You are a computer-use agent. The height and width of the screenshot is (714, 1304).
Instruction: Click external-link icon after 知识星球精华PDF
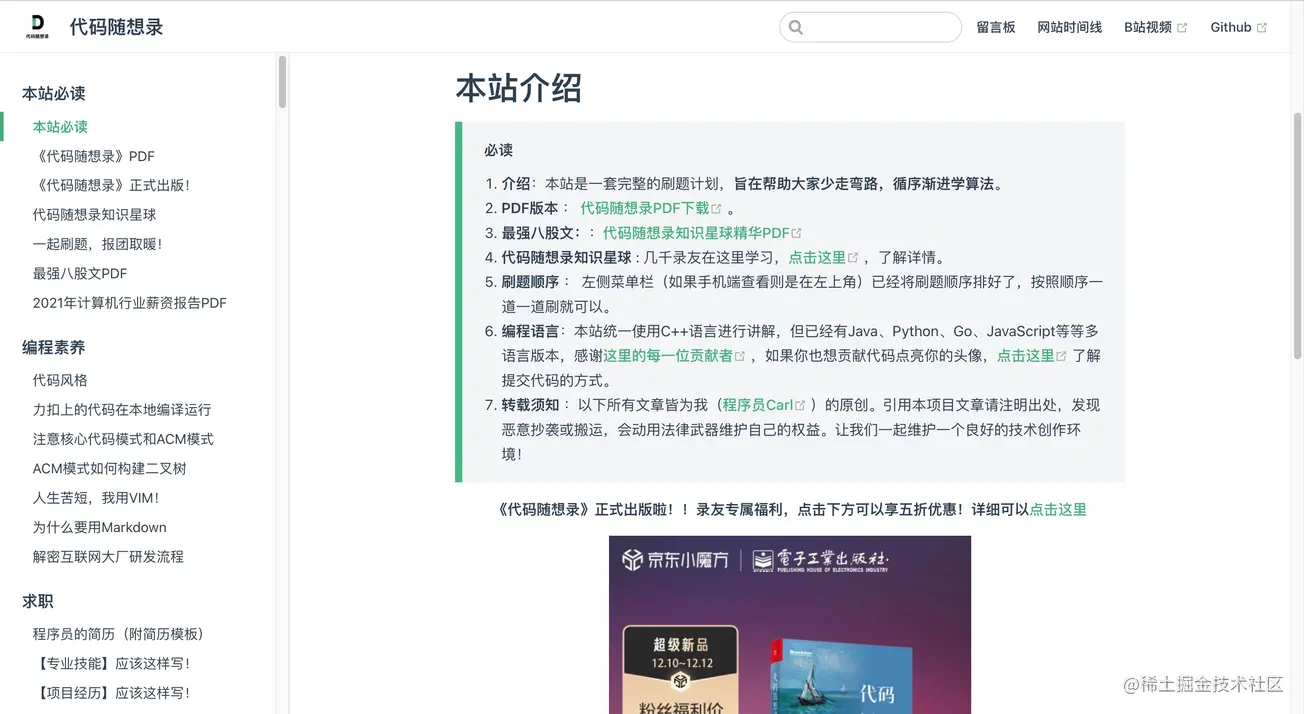(796, 233)
